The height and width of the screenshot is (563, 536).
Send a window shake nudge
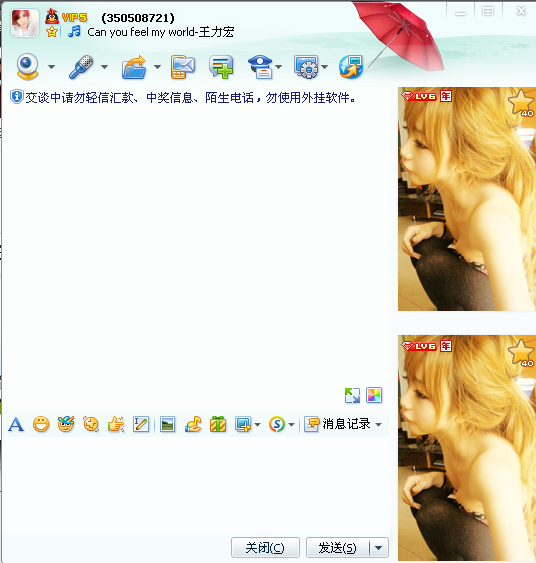tap(91, 424)
